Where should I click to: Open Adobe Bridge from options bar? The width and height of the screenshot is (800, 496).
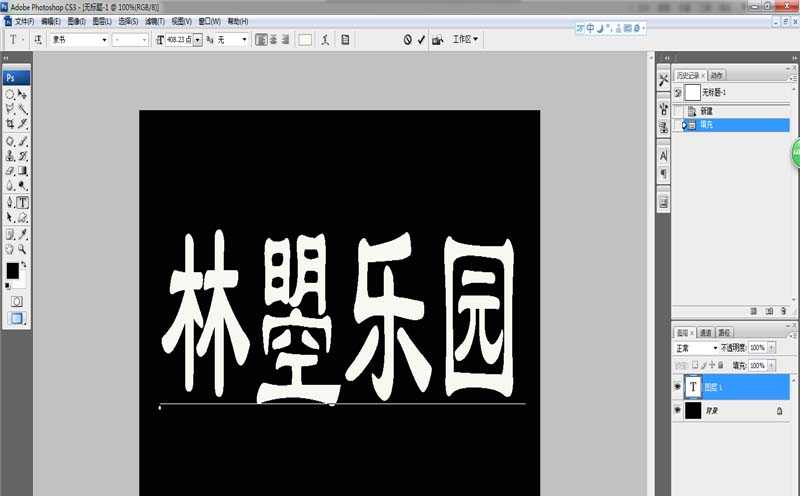[437, 40]
